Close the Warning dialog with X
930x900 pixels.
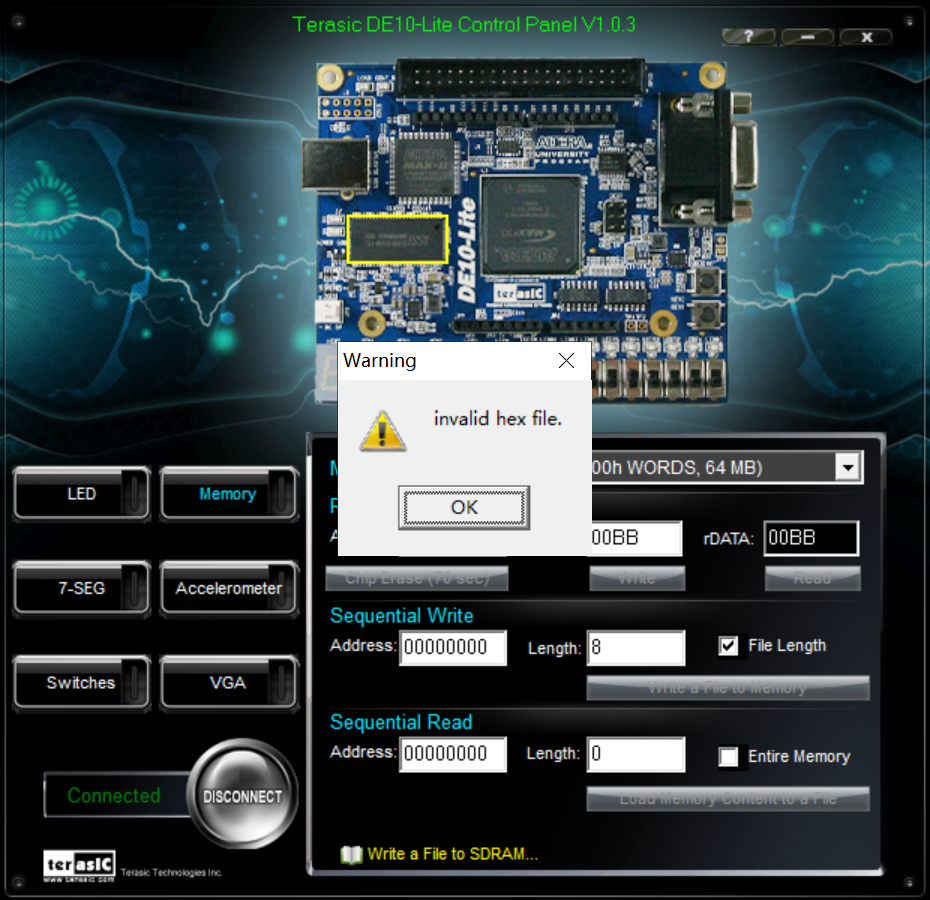coord(566,360)
